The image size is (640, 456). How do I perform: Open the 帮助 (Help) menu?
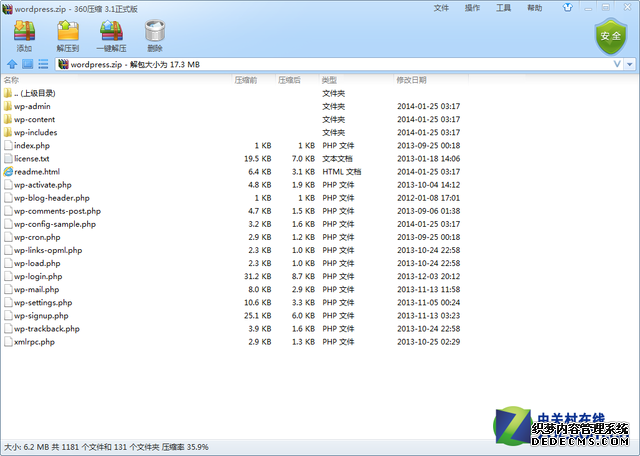coord(535,8)
